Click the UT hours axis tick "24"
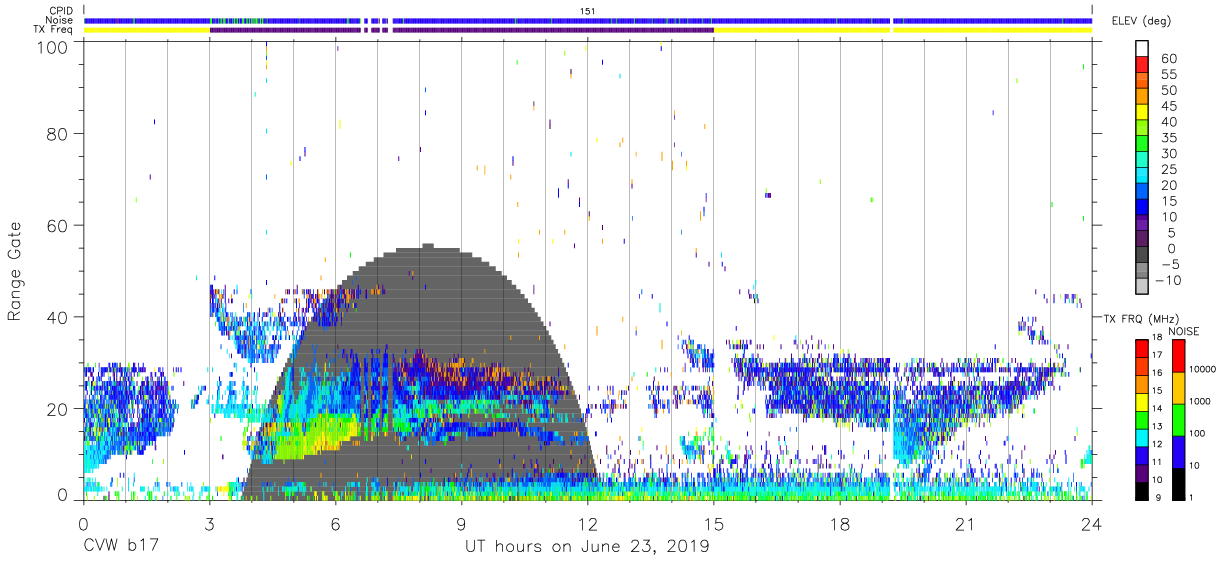This screenshot has height=567, width=1228. (1092, 524)
